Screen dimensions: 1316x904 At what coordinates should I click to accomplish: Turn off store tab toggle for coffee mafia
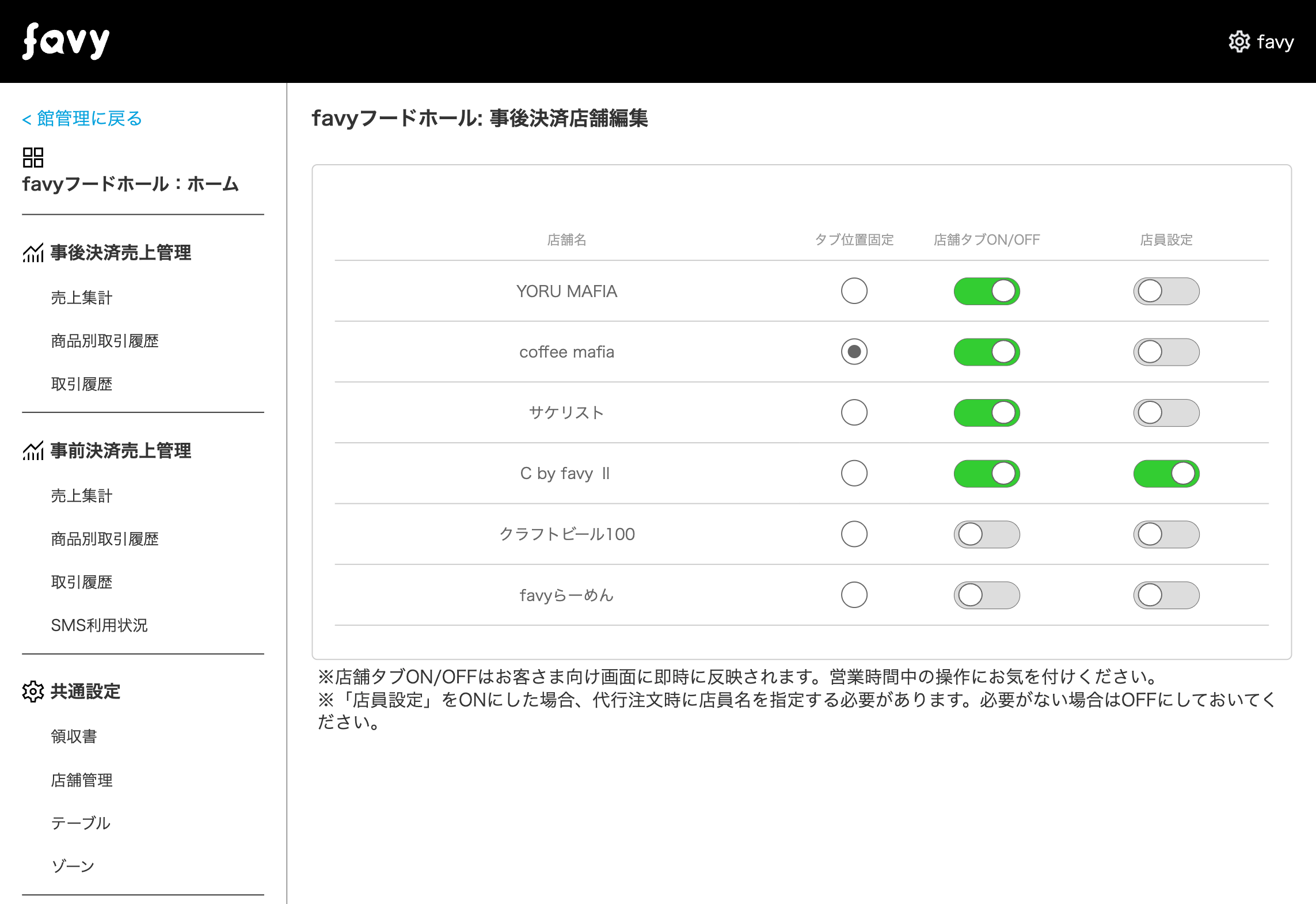pyautogui.click(x=987, y=352)
